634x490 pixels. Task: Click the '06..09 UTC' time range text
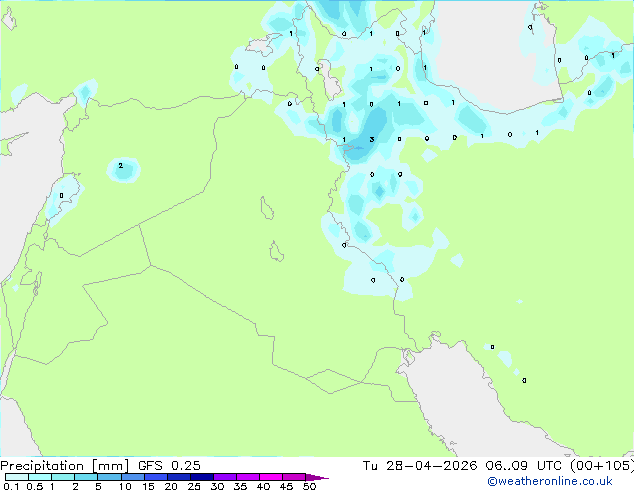[524, 466]
